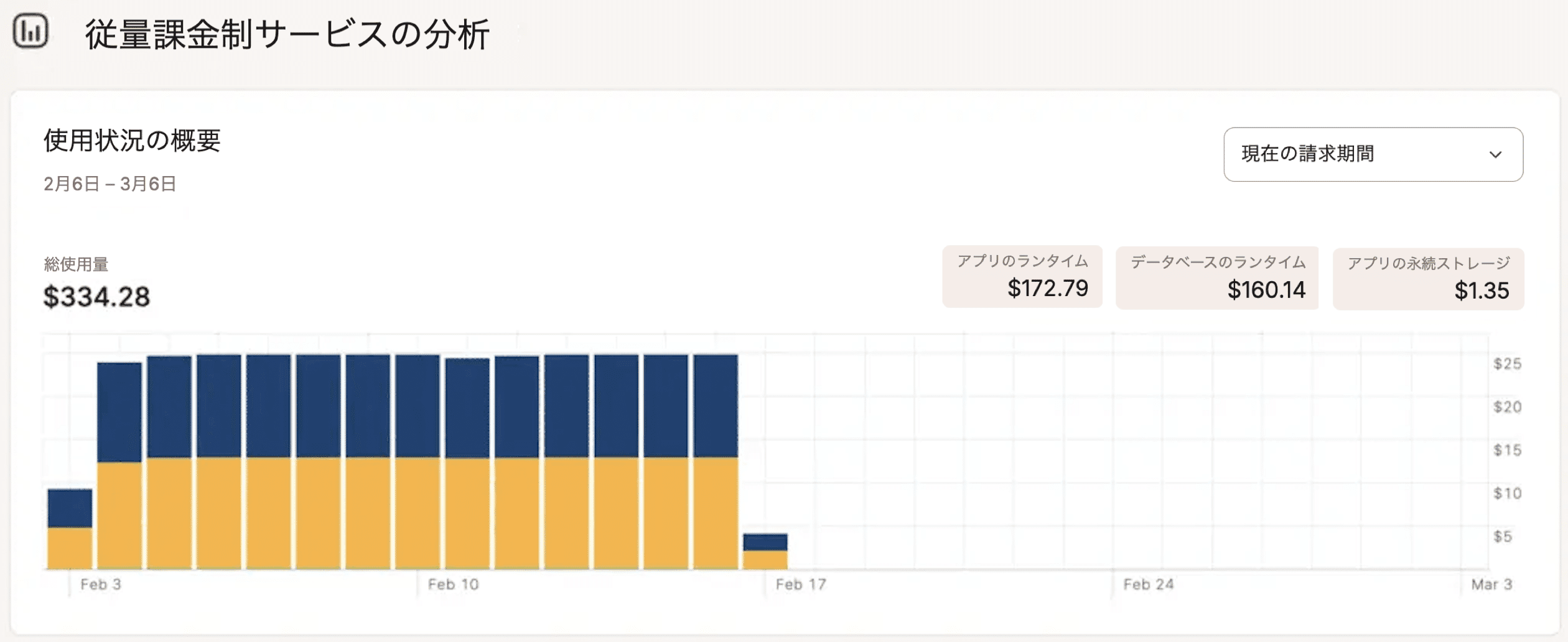Click the $25 y-axis label
Viewport: 1568px width, 642px height.
coord(1507,364)
